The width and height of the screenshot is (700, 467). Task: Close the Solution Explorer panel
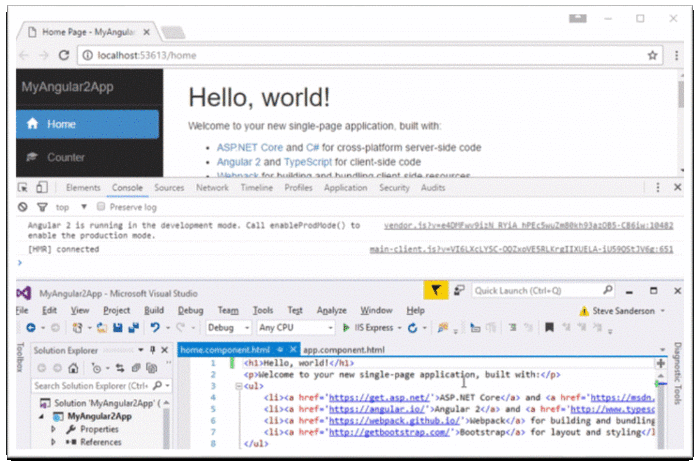click(165, 350)
